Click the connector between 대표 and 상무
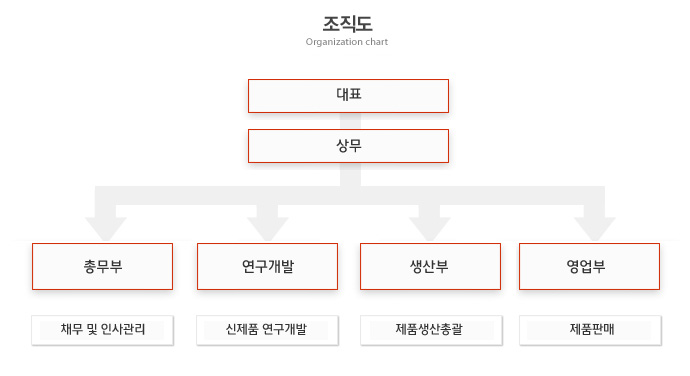This screenshot has width=690, height=376. [x=350, y=121]
